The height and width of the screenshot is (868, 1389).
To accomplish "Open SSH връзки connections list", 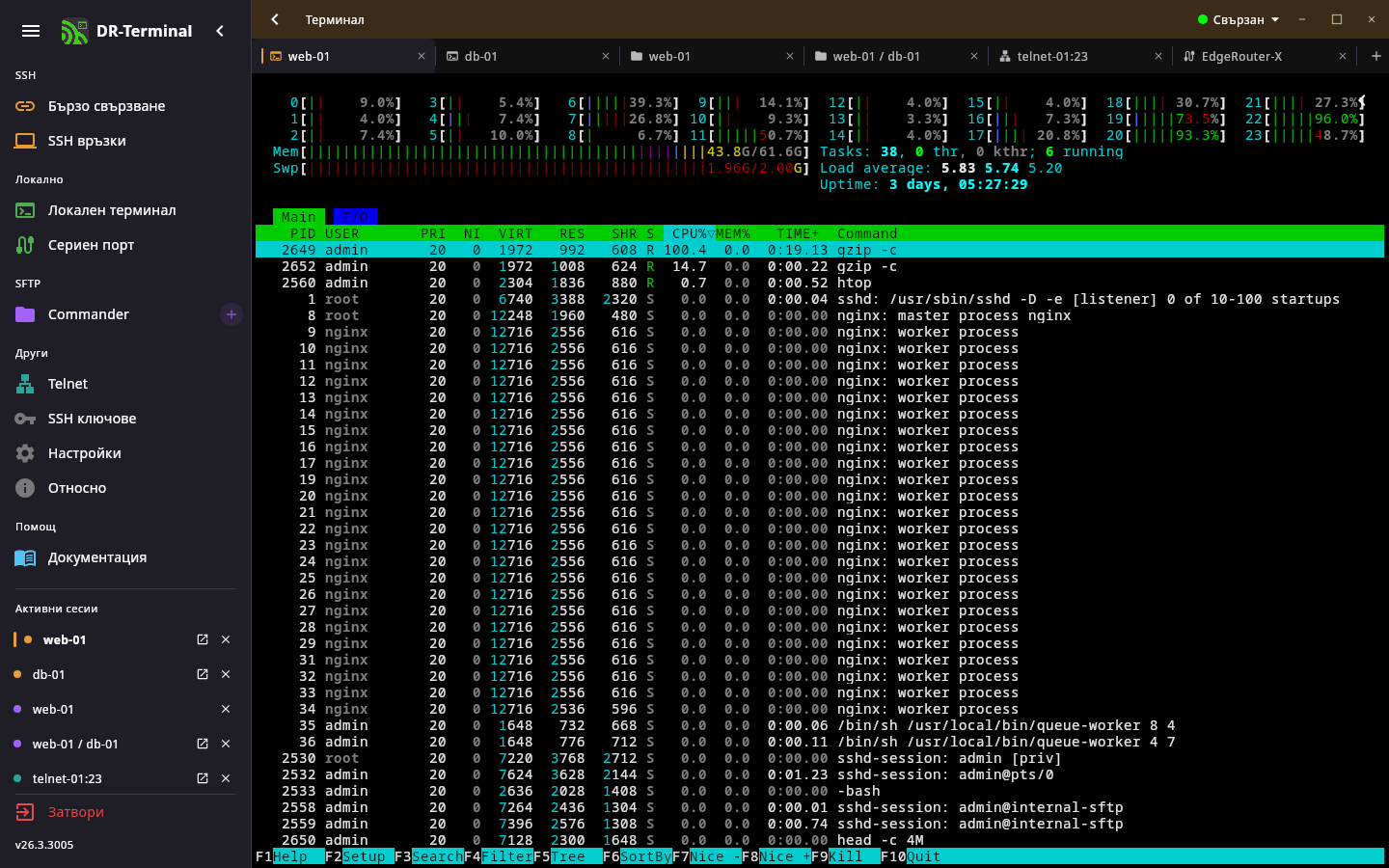I will [125, 141].
